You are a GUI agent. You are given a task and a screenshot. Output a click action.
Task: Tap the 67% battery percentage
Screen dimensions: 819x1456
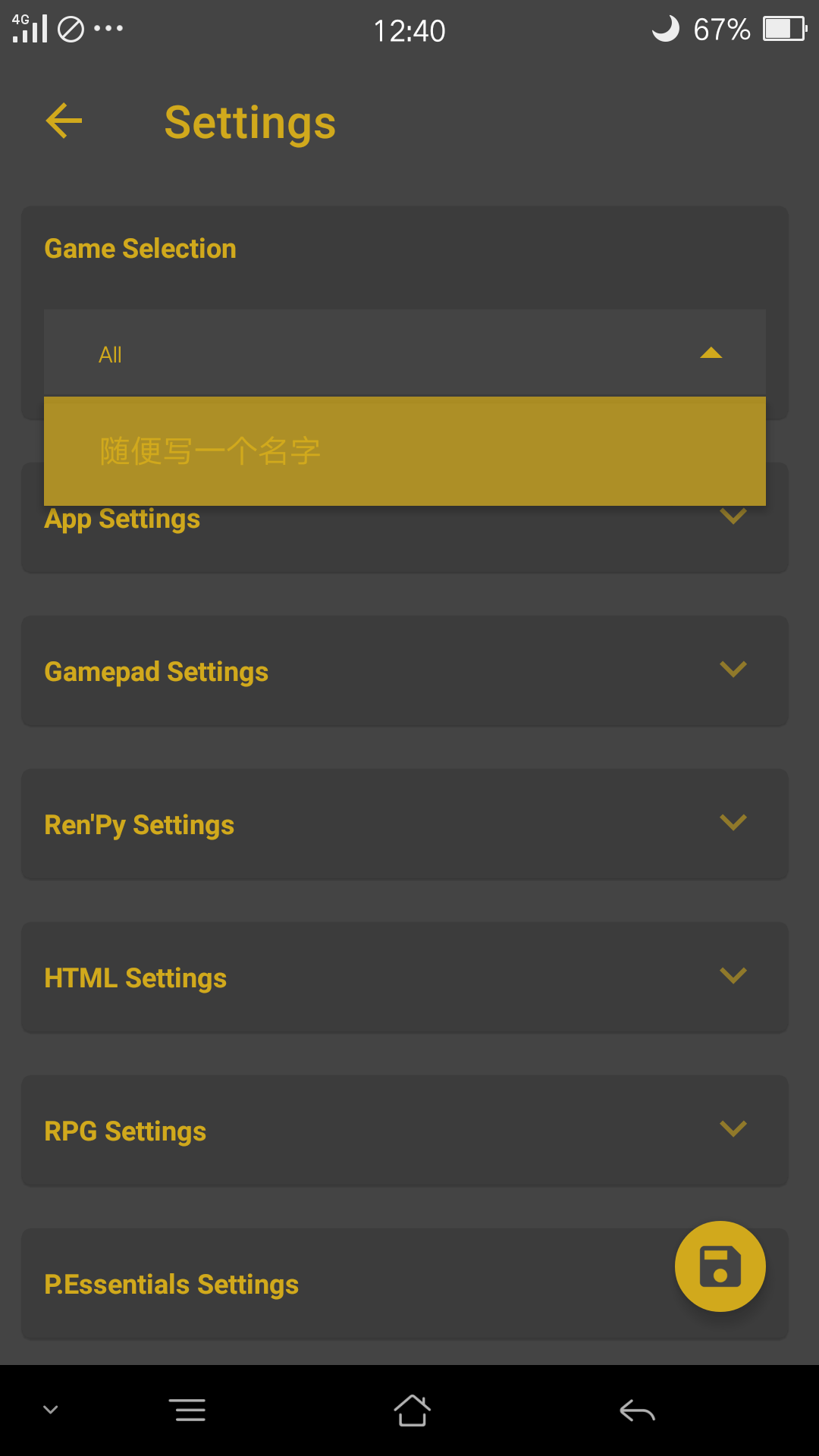722,30
